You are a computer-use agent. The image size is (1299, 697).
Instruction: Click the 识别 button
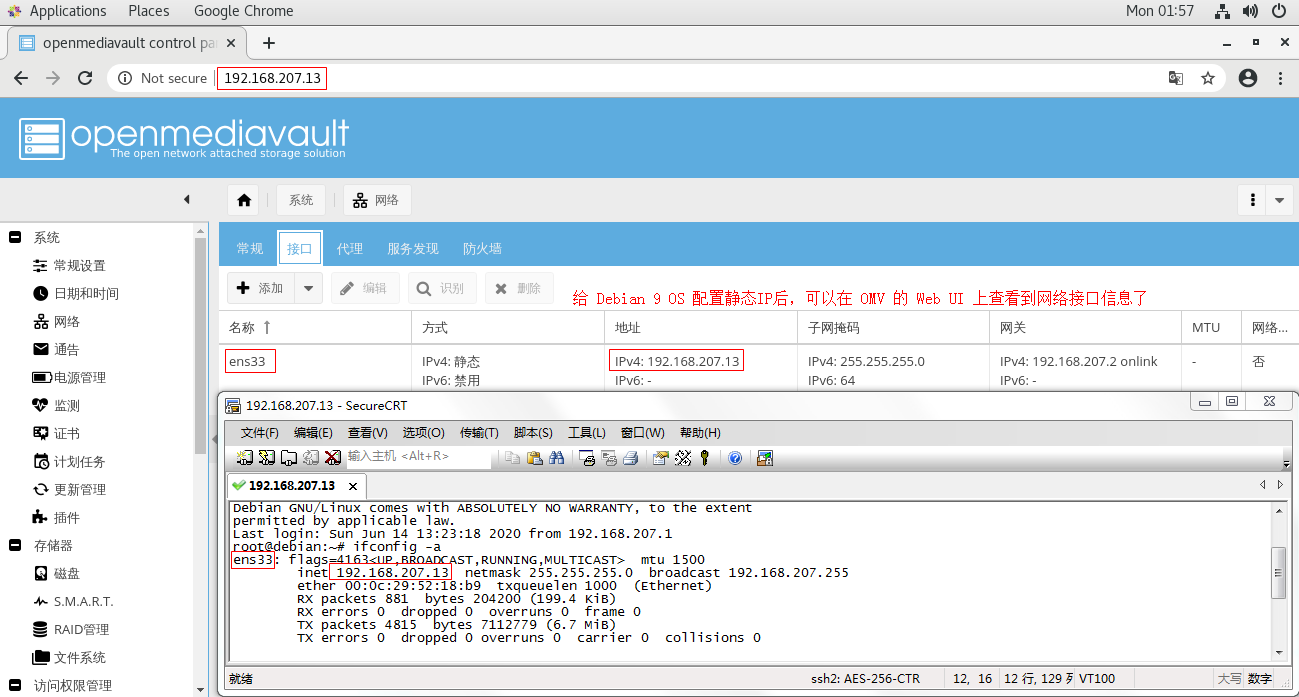[442, 287]
